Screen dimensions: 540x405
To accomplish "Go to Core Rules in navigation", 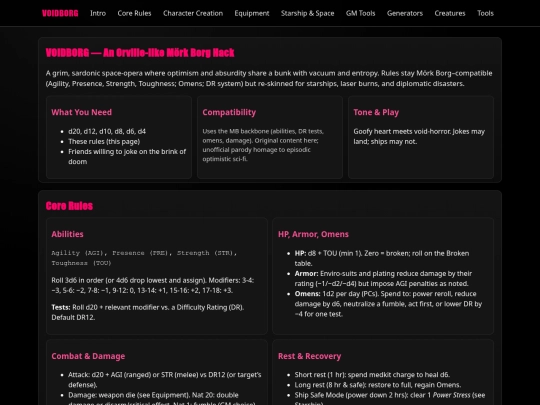I will pos(134,13).
